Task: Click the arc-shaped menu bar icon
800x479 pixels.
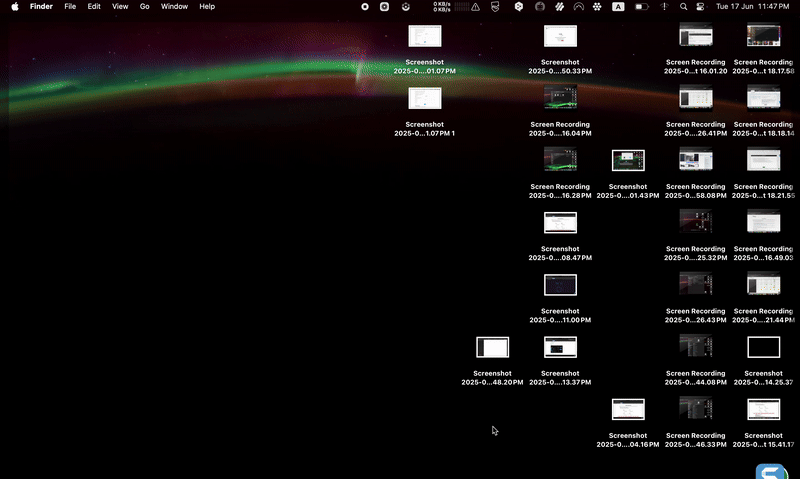Action: point(579,7)
